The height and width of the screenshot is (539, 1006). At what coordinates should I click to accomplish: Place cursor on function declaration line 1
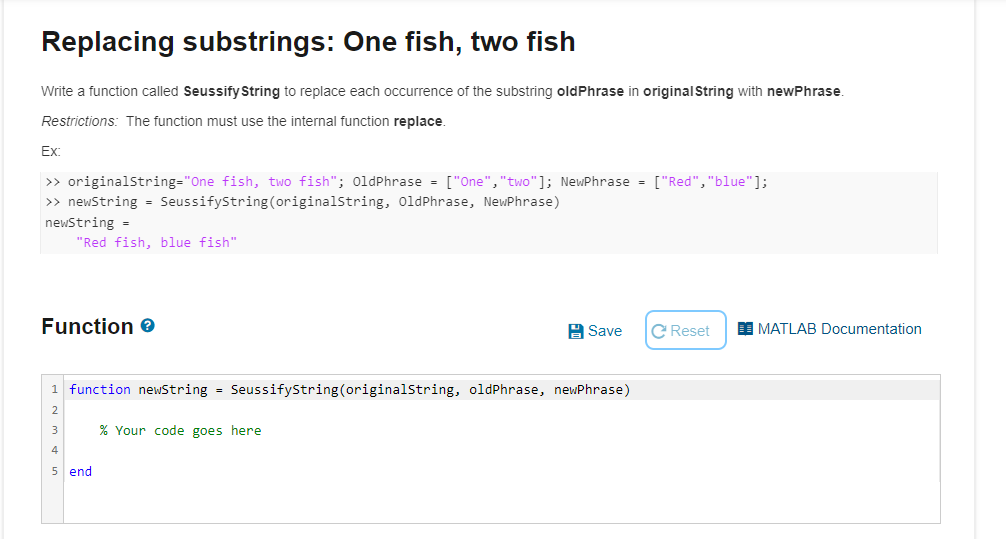pyautogui.click(x=501, y=389)
